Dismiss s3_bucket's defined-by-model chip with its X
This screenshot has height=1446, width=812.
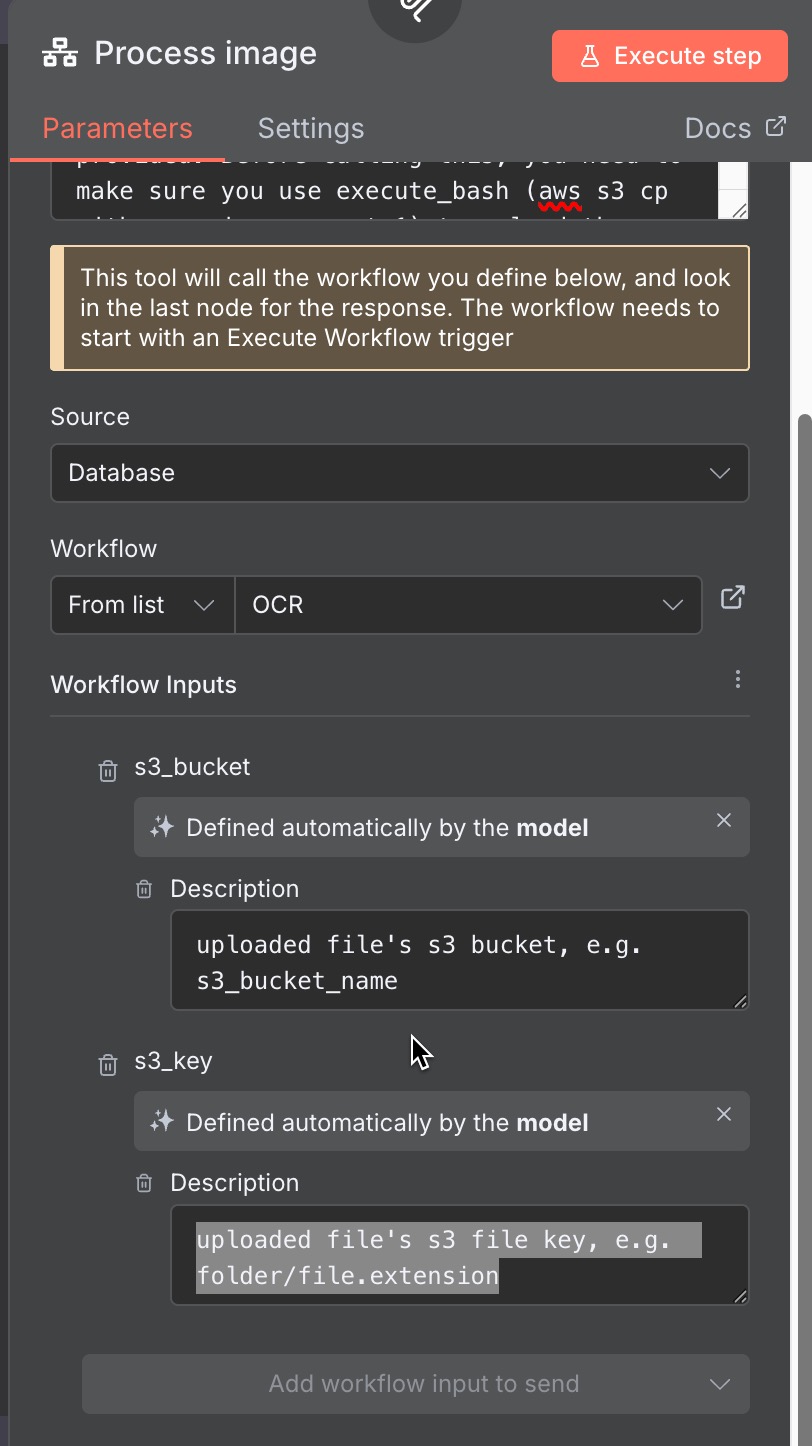point(723,820)
